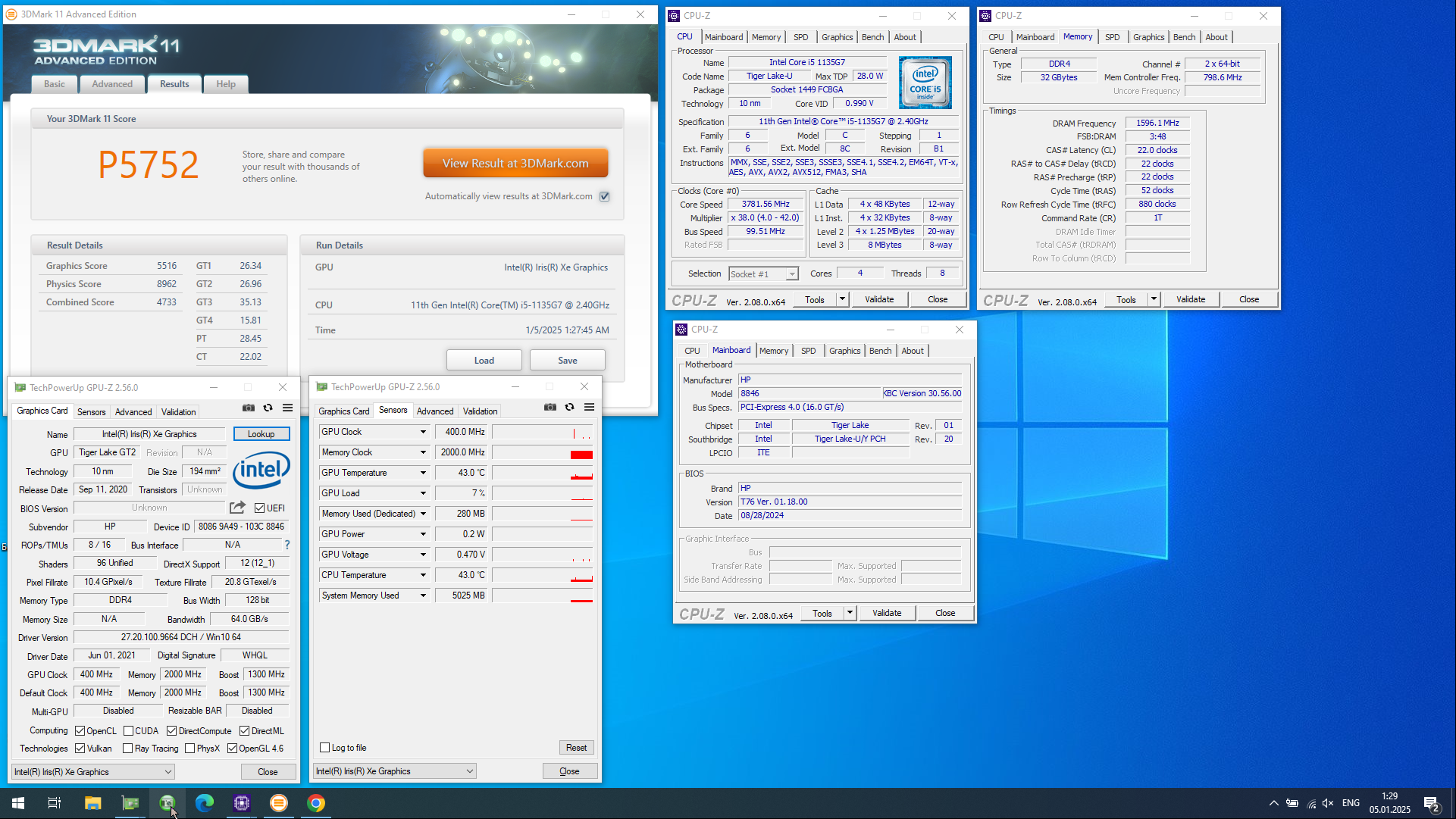Click Memory Clock sensor graph bar
Screen dimensions: 1456x819
click(542, 452)
